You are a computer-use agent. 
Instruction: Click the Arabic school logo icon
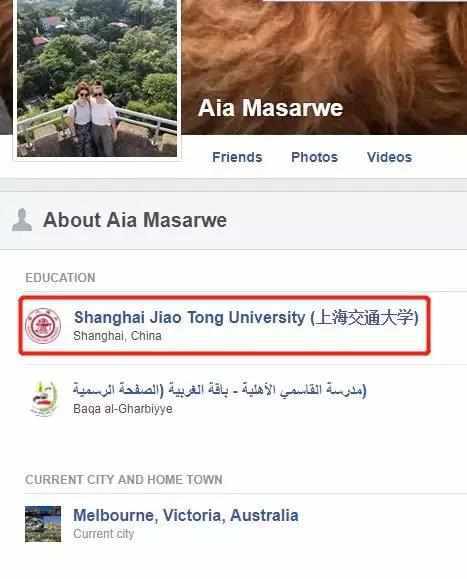coord(44,399)
